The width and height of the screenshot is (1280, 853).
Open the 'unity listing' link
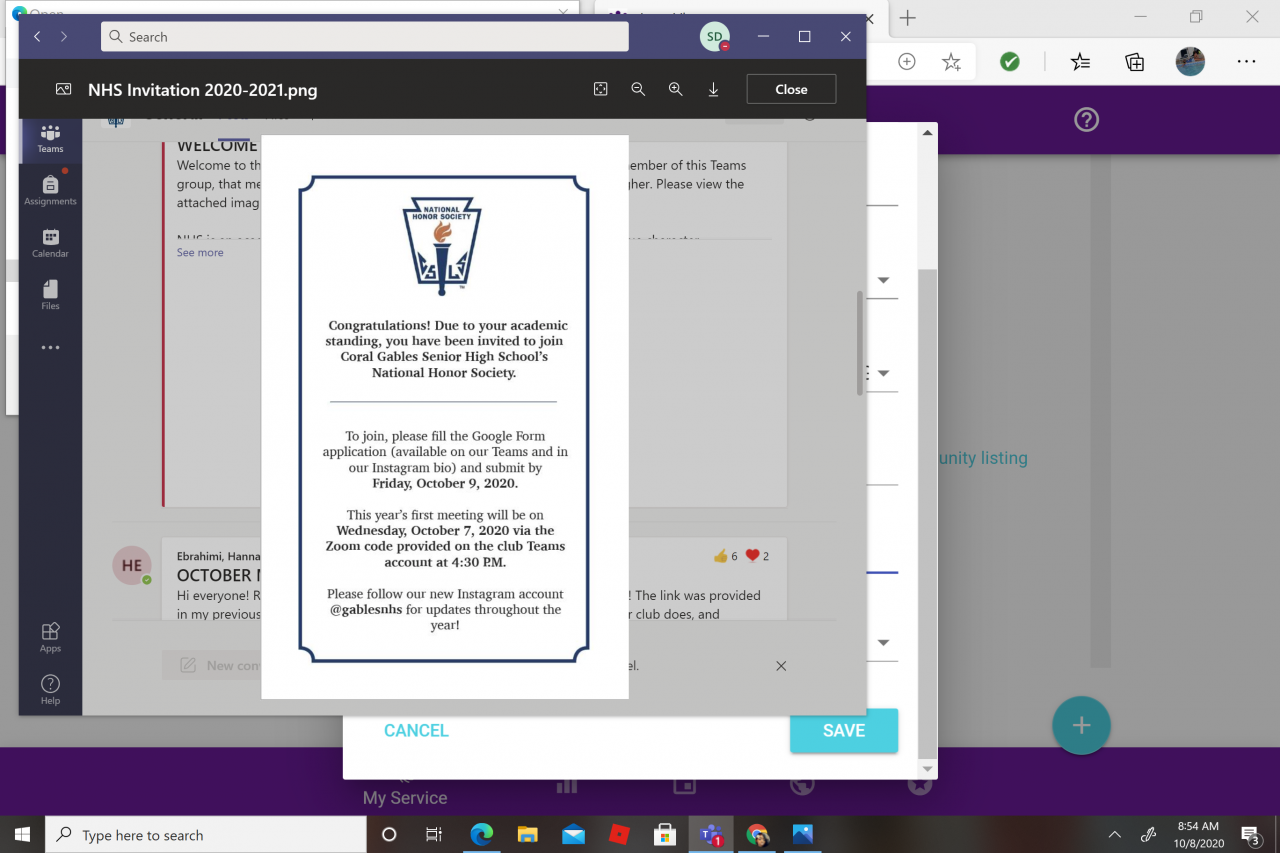point(983,458)
